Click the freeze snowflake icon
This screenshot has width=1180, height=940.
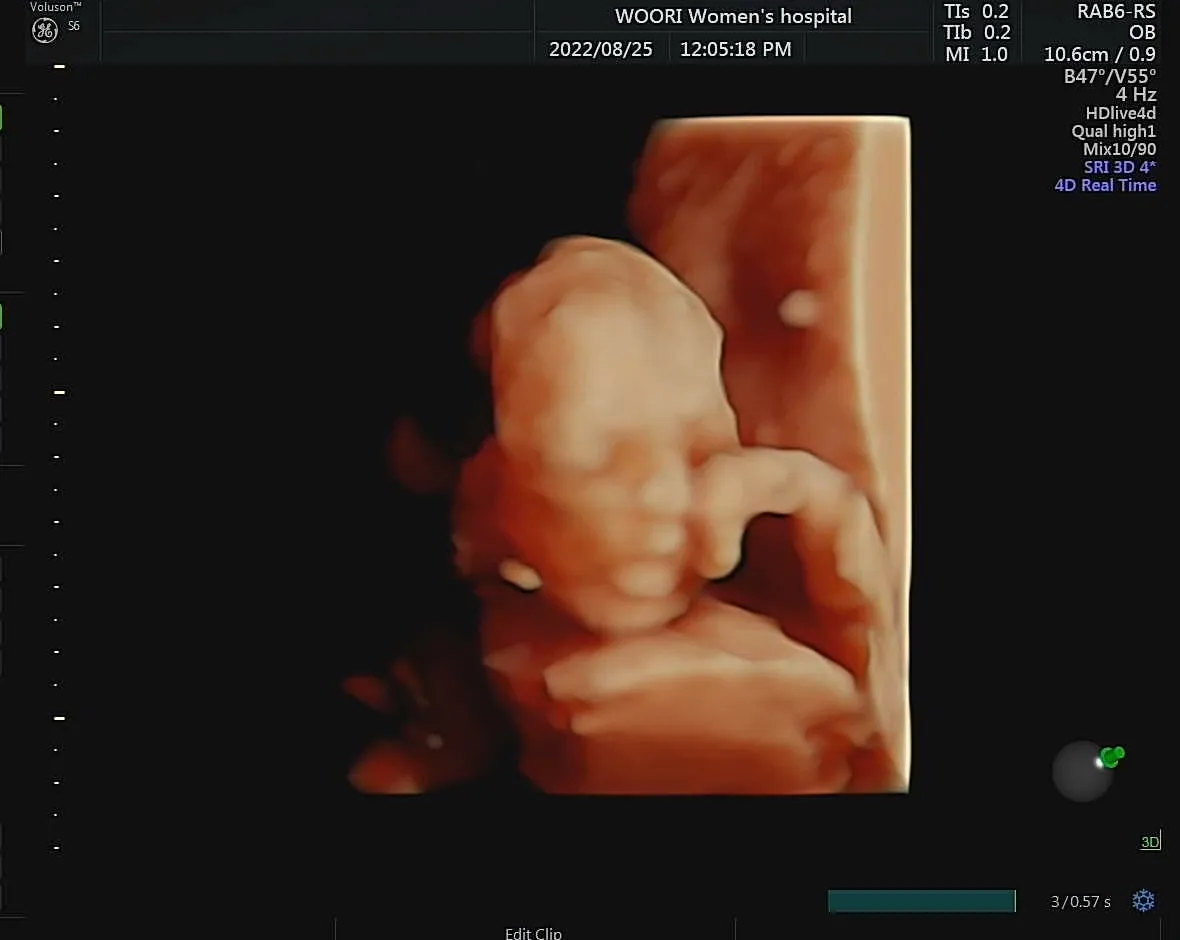pos(1143,900)
